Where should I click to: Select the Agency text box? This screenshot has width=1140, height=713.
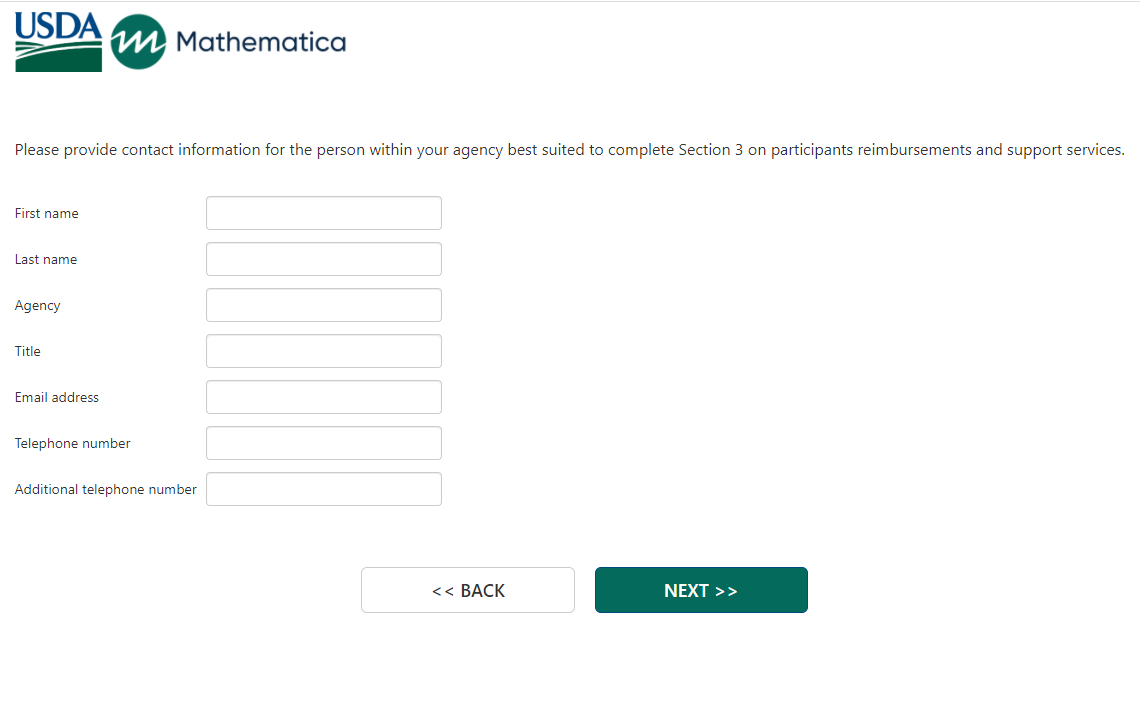coord(323,305)
